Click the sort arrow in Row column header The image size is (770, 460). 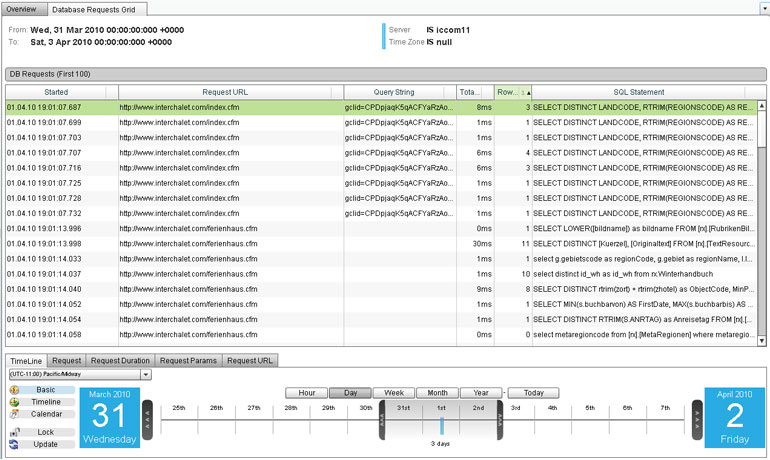click(528, 92)
